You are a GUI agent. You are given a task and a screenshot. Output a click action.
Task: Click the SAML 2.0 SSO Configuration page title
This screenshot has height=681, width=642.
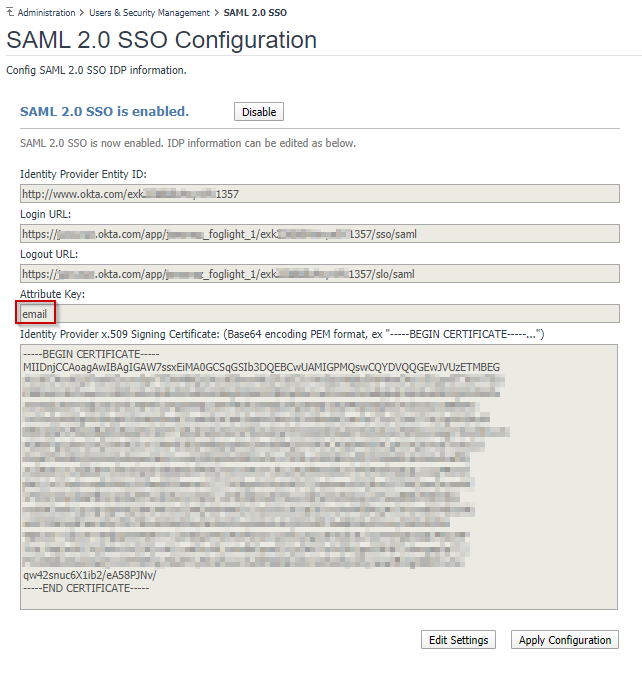(162, 41)
